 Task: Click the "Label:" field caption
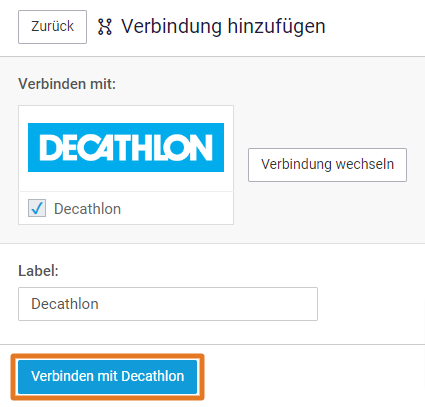point(38,271)
